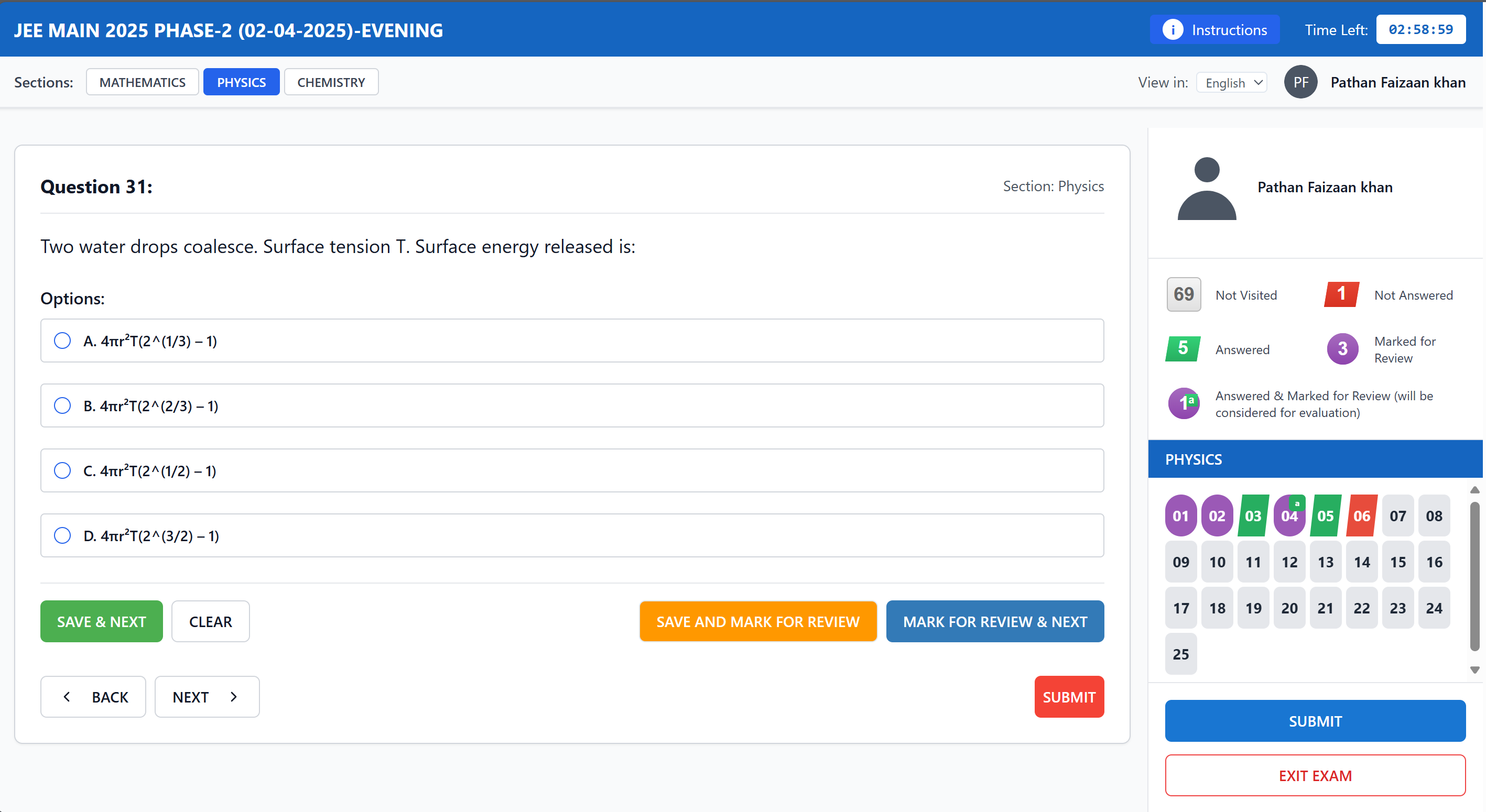Open question 04 answered and marked badge
1486x812 pixels.
[x=1289, y=515]
